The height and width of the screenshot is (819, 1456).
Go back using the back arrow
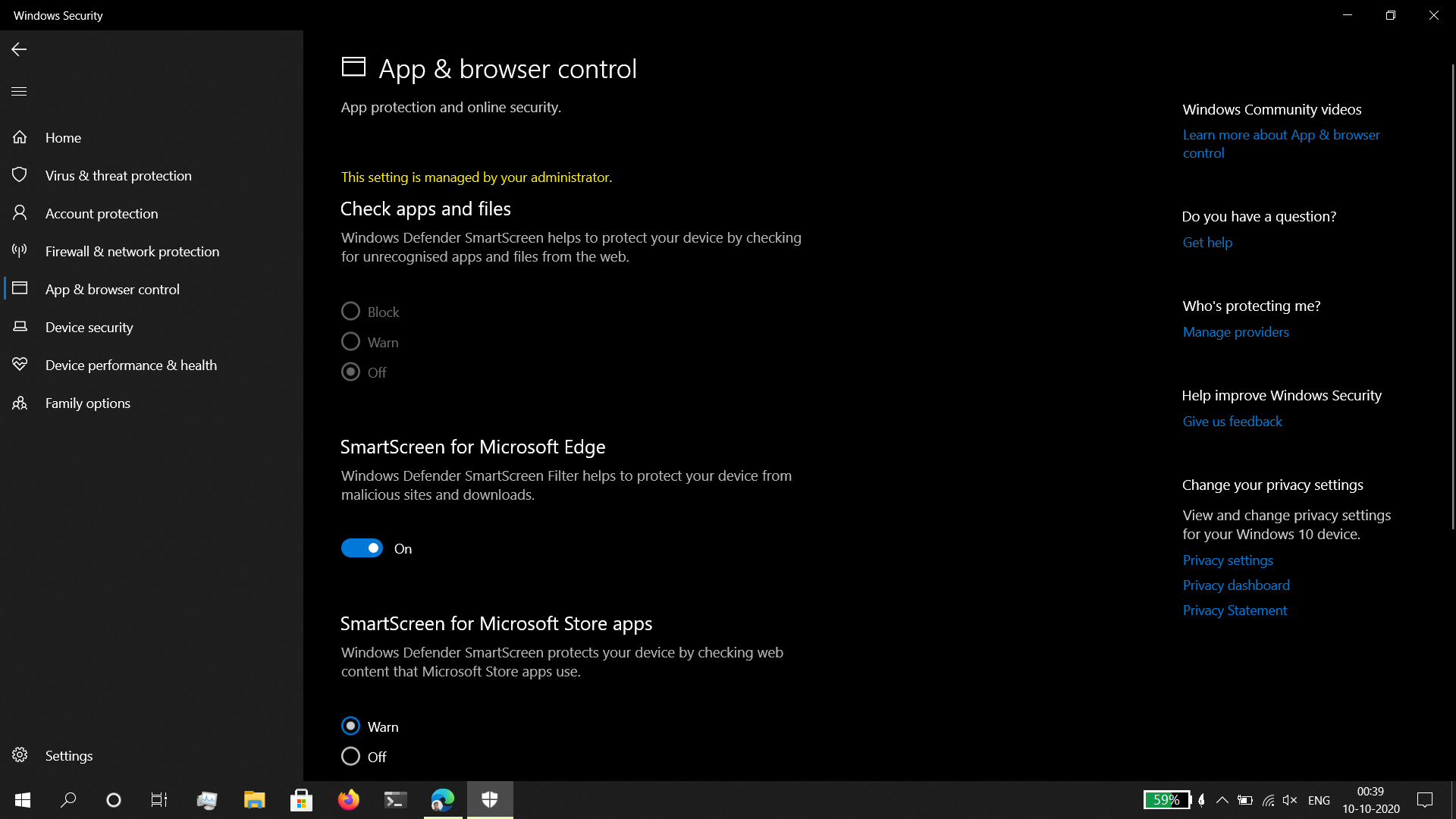19,49
